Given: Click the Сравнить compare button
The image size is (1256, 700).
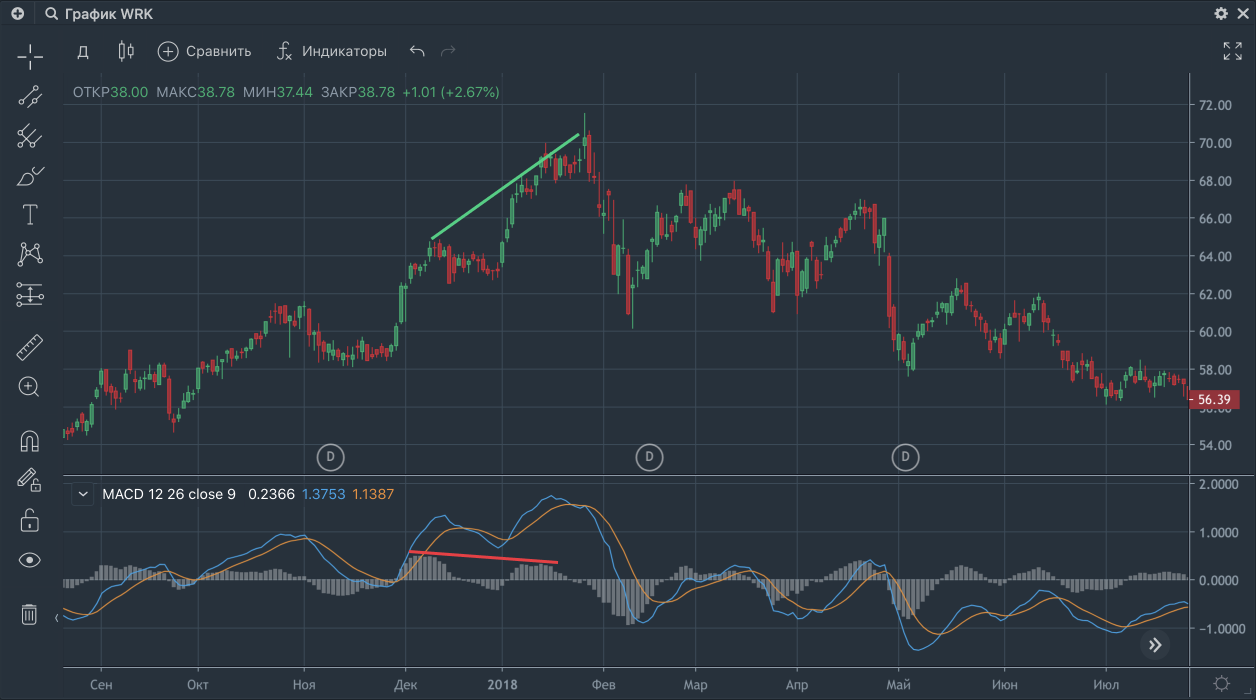Looking at the screenshot, I should pos(205,51).
